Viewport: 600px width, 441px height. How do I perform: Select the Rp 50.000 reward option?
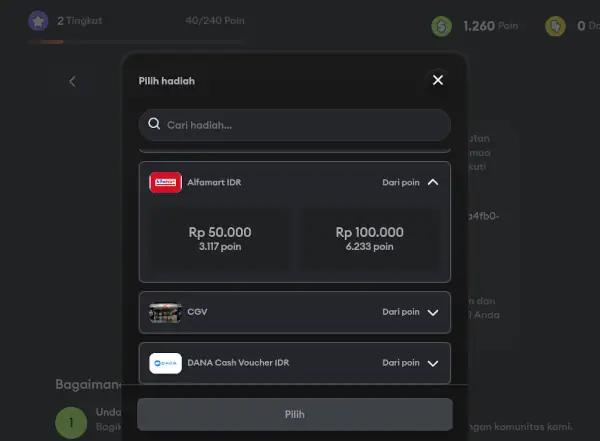(x=220, y=238)
